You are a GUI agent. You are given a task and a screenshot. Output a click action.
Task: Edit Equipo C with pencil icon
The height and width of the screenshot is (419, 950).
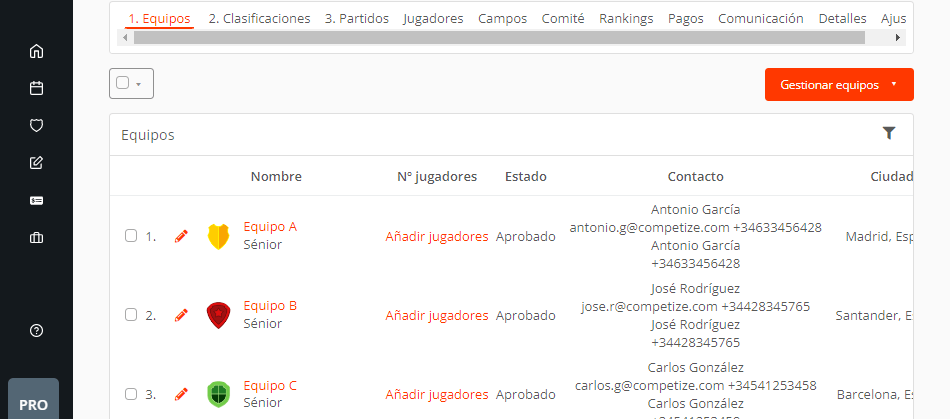coord(181,394)
